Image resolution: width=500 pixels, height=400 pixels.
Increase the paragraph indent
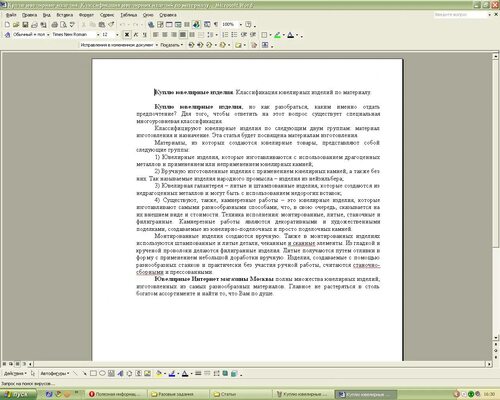pos(253,34)
